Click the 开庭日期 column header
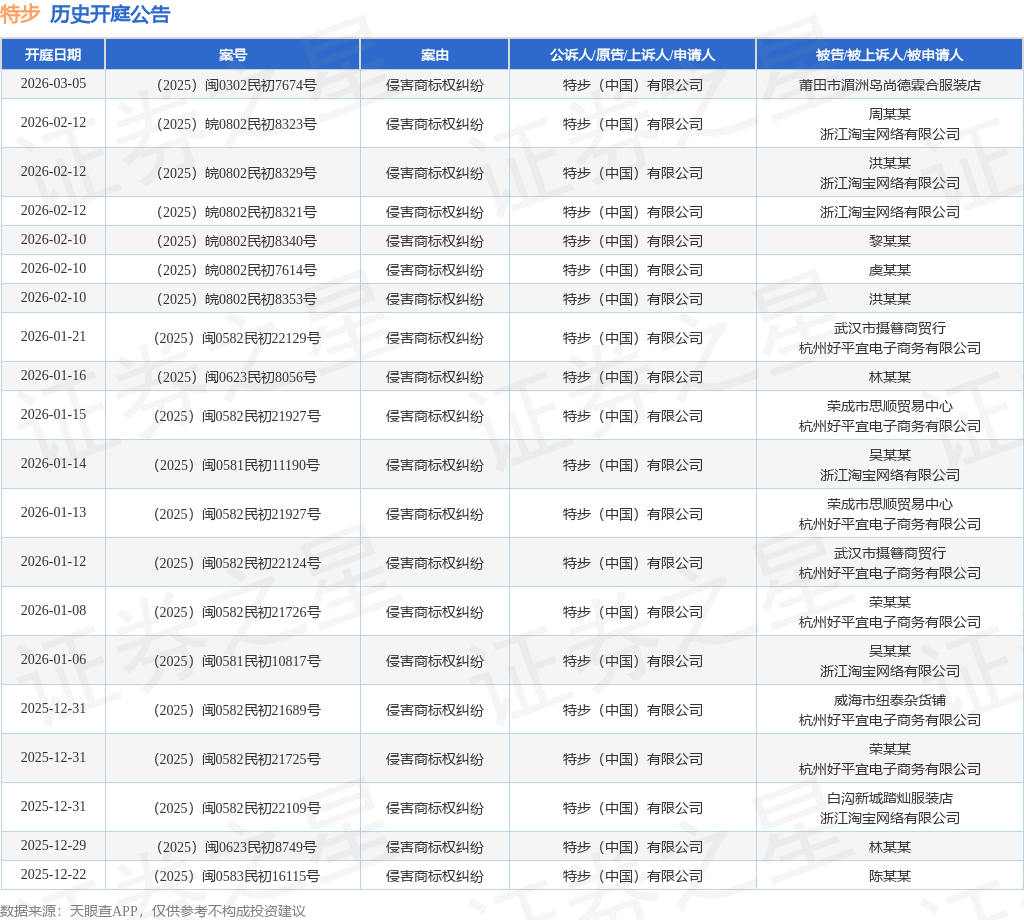 click(x=53, y=55)
